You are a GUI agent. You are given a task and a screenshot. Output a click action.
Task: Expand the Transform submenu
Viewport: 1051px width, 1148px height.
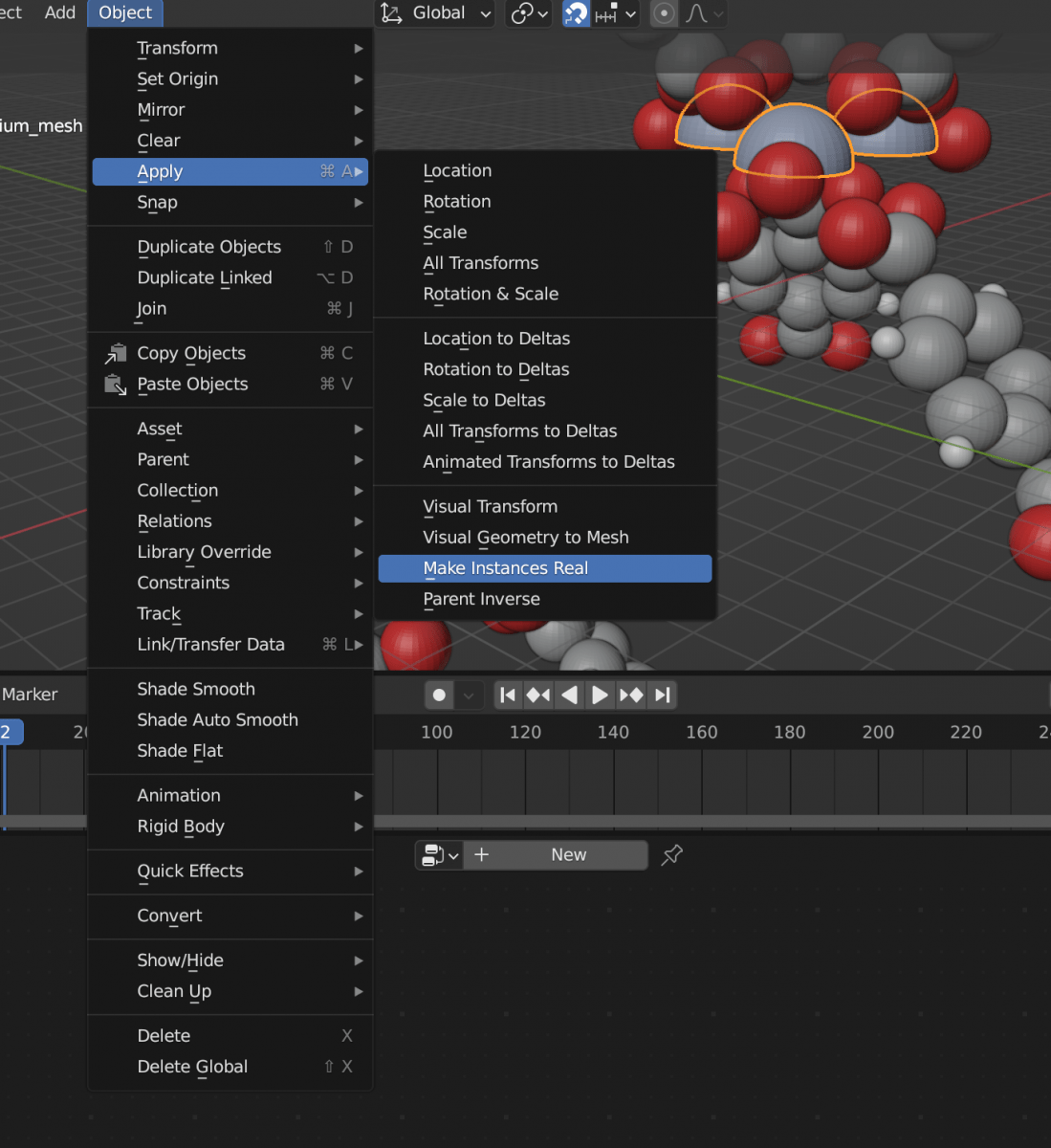pos(230,48)
